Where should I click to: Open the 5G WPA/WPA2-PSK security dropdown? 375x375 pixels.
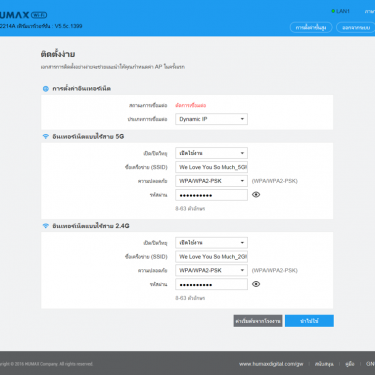[x=211, y=181]
